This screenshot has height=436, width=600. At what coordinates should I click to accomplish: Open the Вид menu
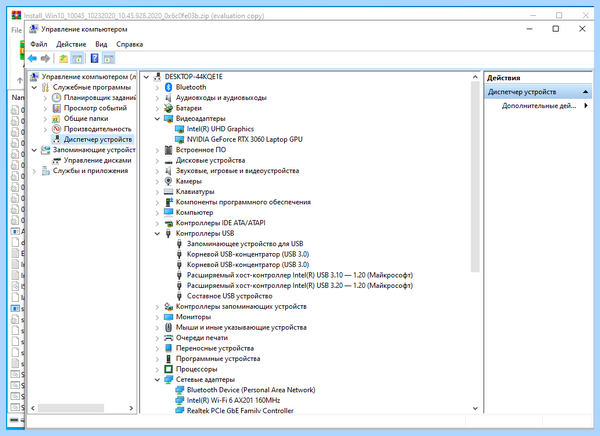tap(101, 44)
